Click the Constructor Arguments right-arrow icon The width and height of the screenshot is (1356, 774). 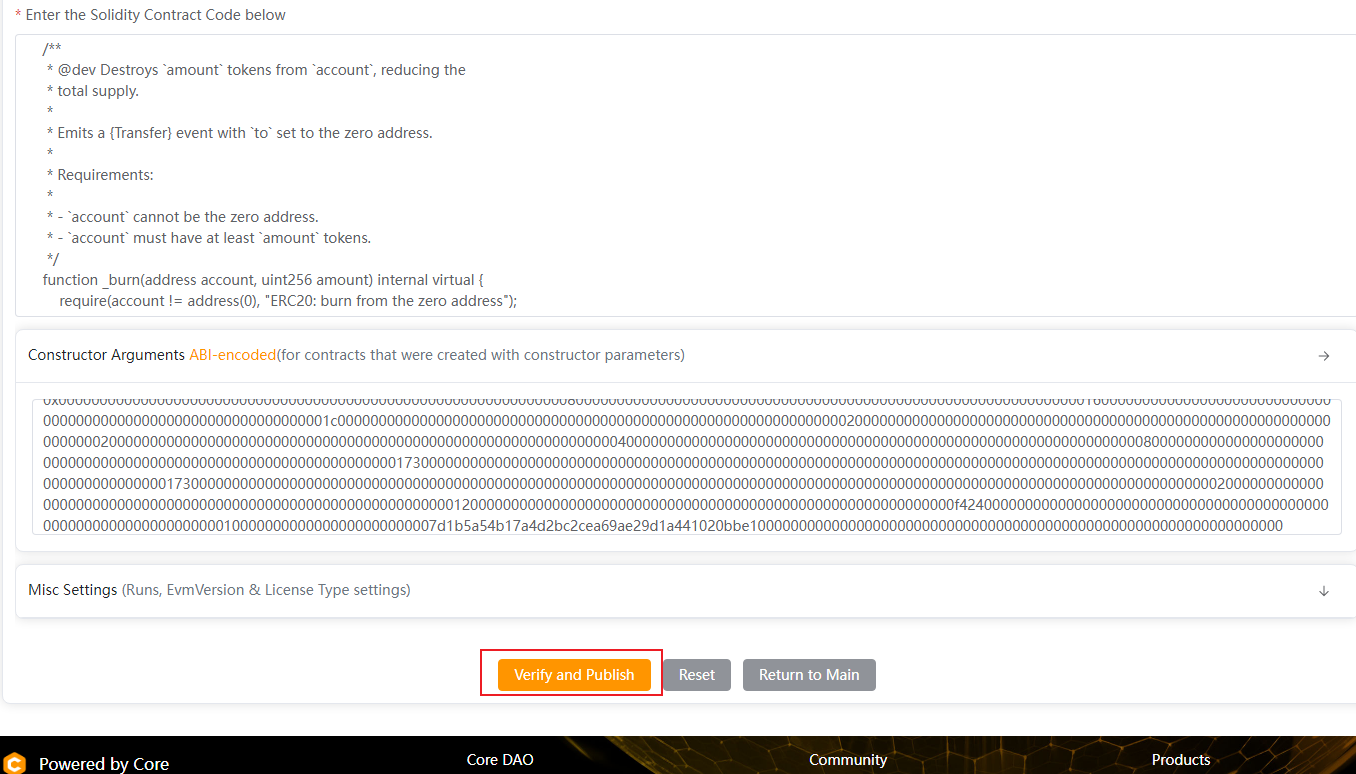pyautogui.click(x=1323, y=356)
